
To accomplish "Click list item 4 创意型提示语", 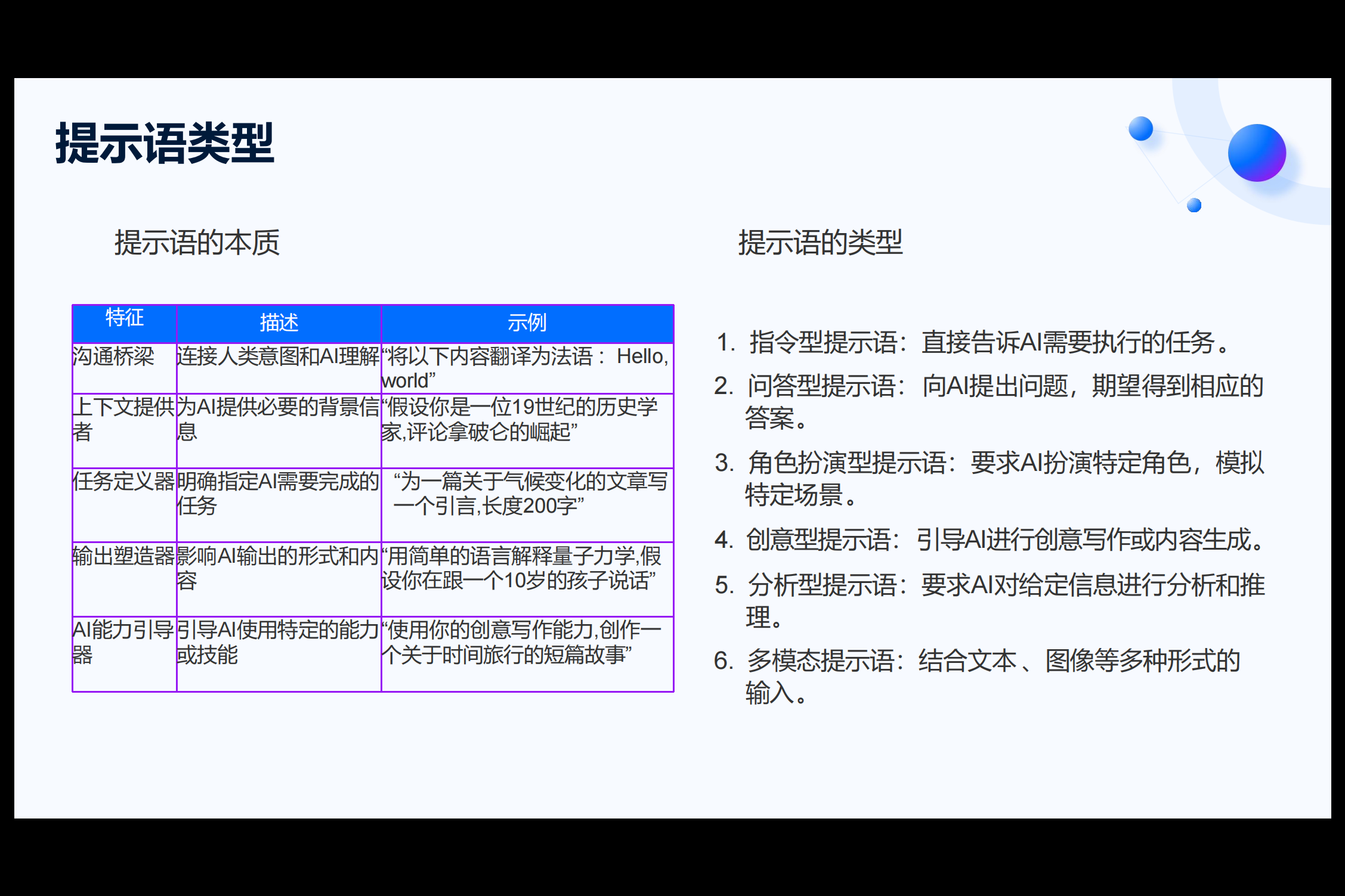I will tap(990, 540).
